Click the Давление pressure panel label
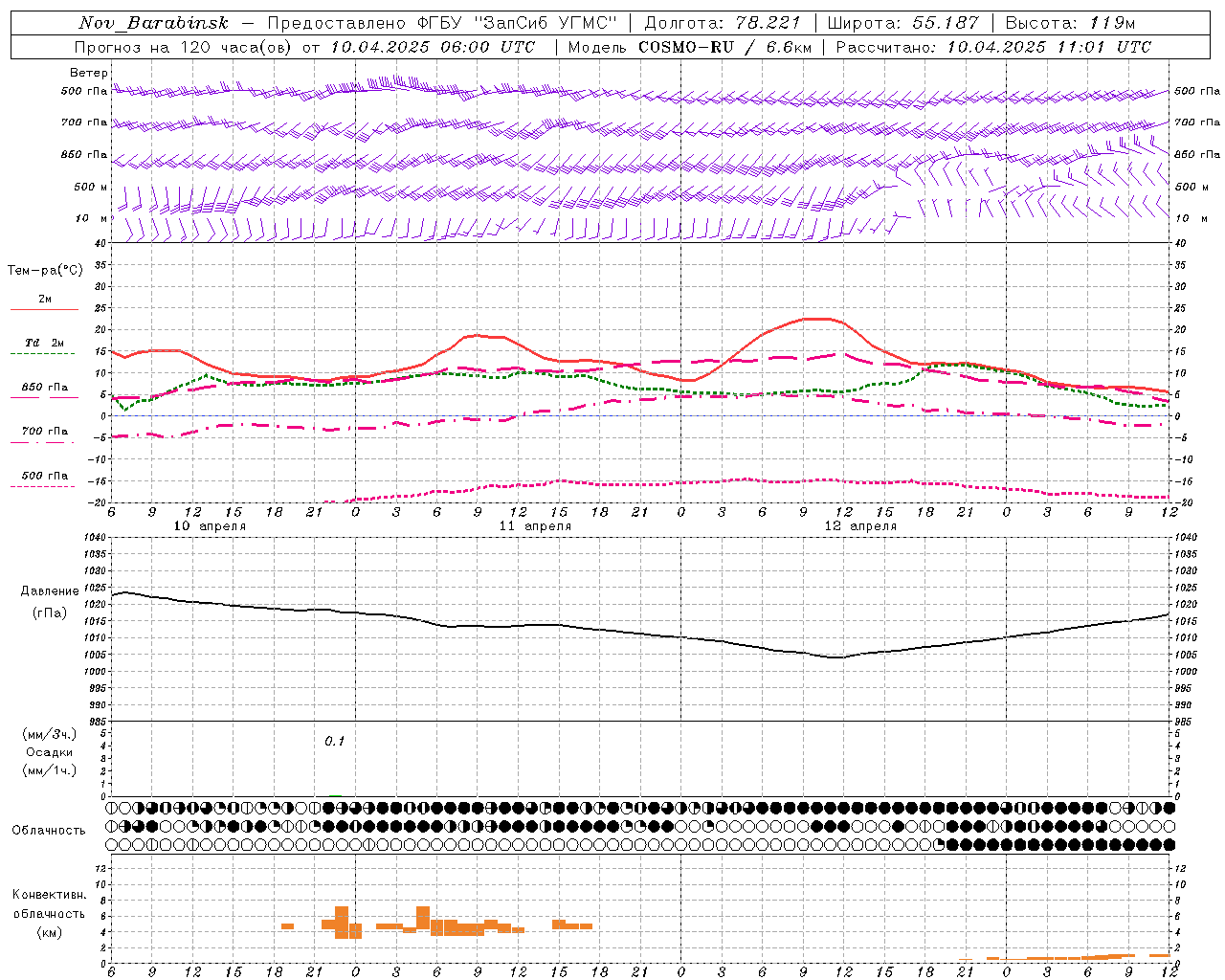Viewport: 1225px width, 980px height. tap(50, 591)
